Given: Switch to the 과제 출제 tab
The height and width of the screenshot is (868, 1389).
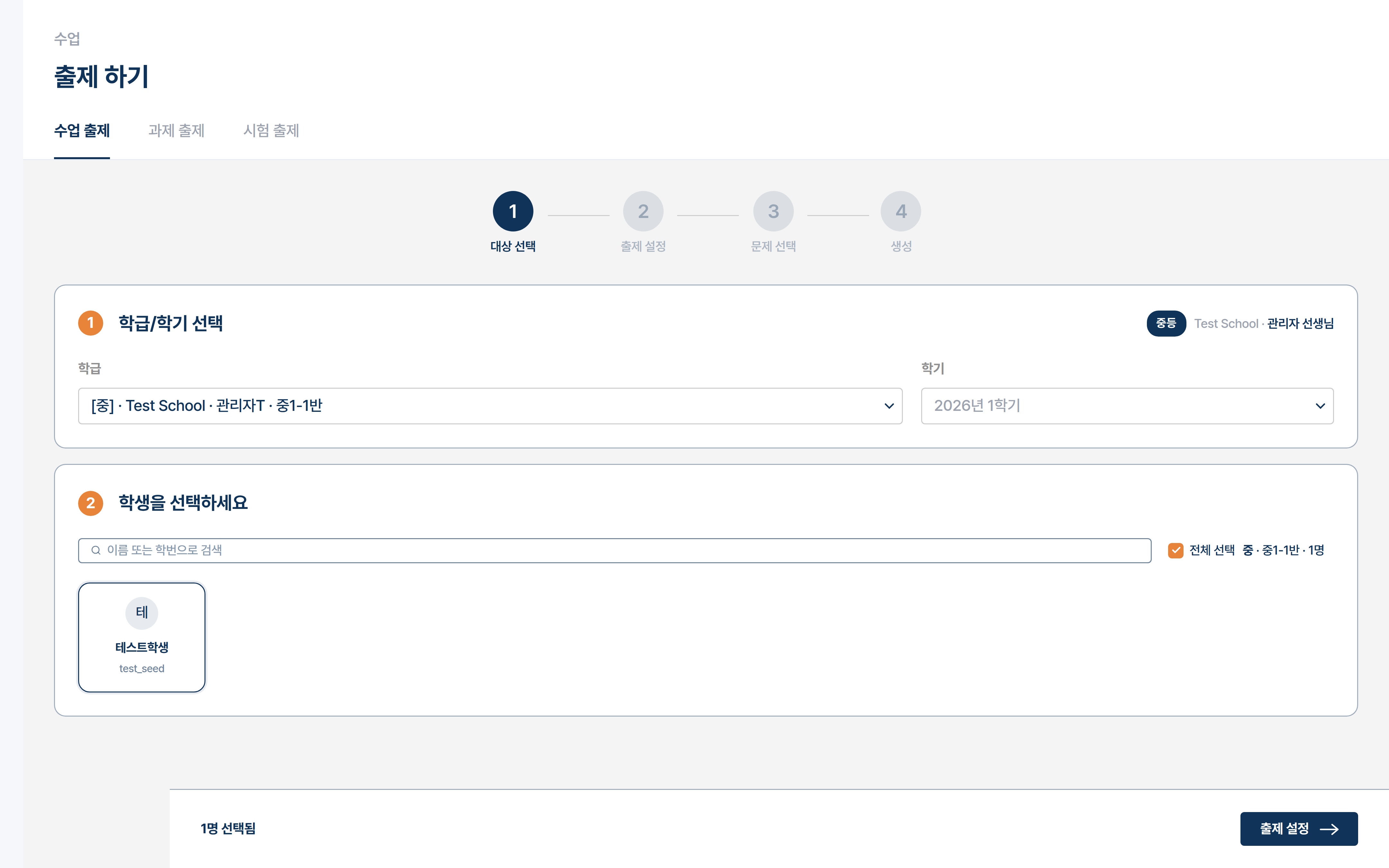Looking at the screenshot, I should (x=176, y=130).
